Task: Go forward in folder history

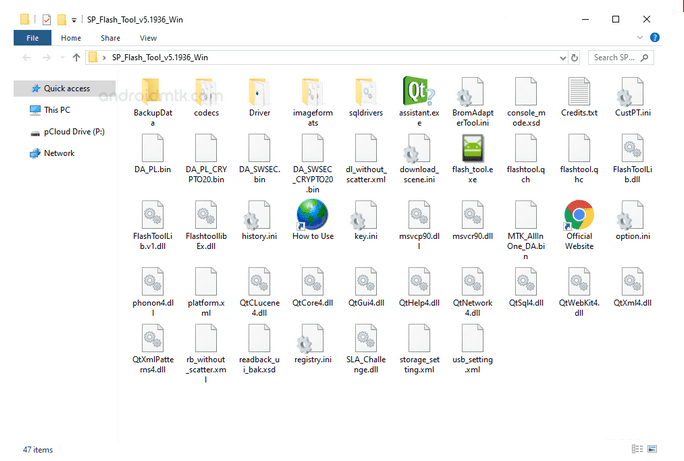Action: (46, 57)
